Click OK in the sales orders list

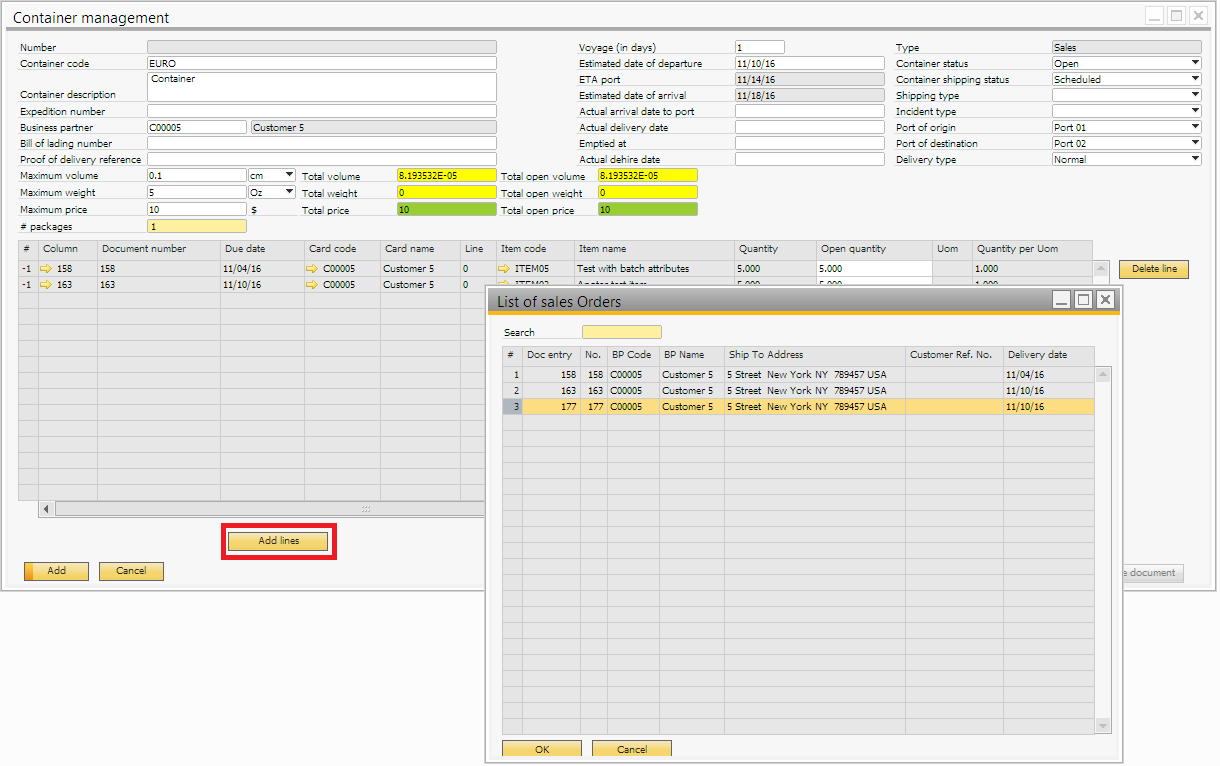[x=541, y=749]
